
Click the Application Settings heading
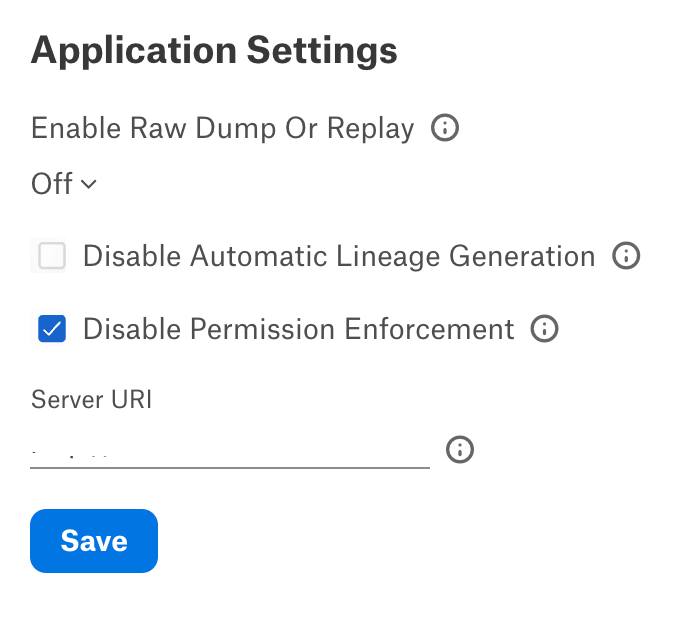[x=214, y=51]
